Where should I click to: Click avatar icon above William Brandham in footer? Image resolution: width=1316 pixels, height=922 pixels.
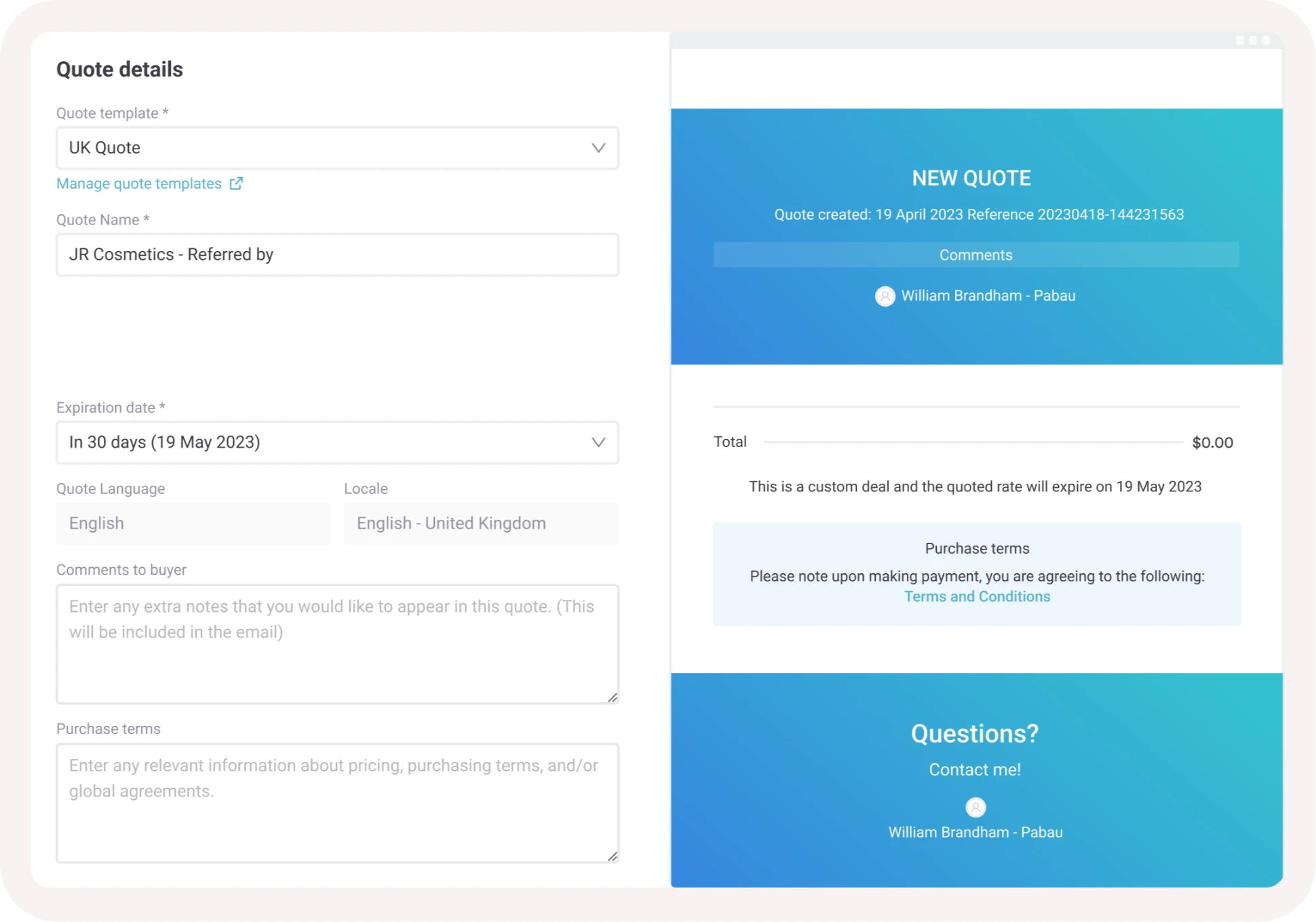[975, 807]
